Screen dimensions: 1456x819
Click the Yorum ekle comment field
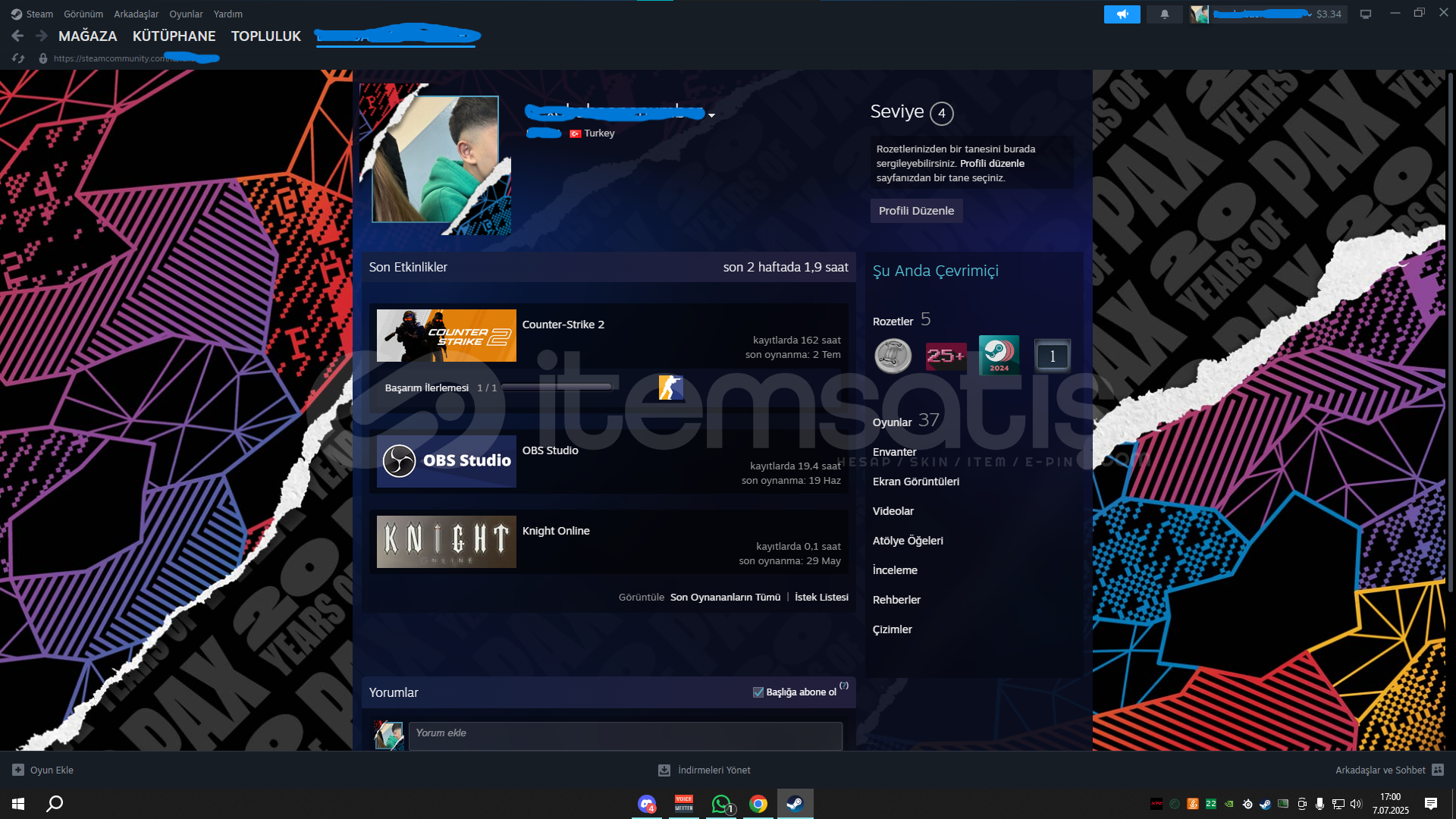point(626,736)
